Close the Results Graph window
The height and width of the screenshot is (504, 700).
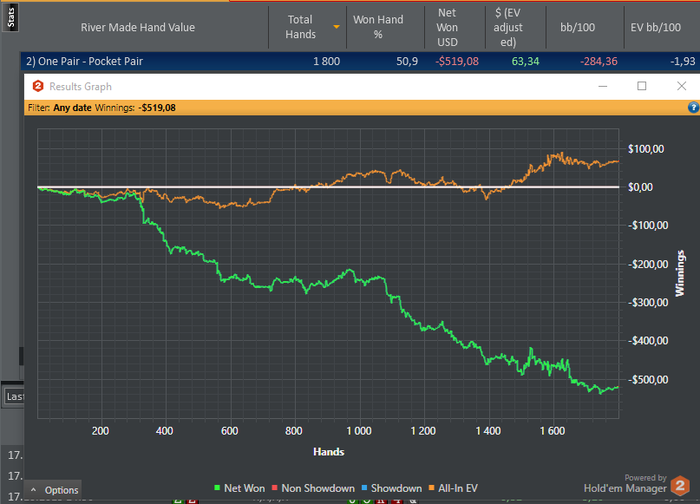pyautogui.click(x=681, y=86)
